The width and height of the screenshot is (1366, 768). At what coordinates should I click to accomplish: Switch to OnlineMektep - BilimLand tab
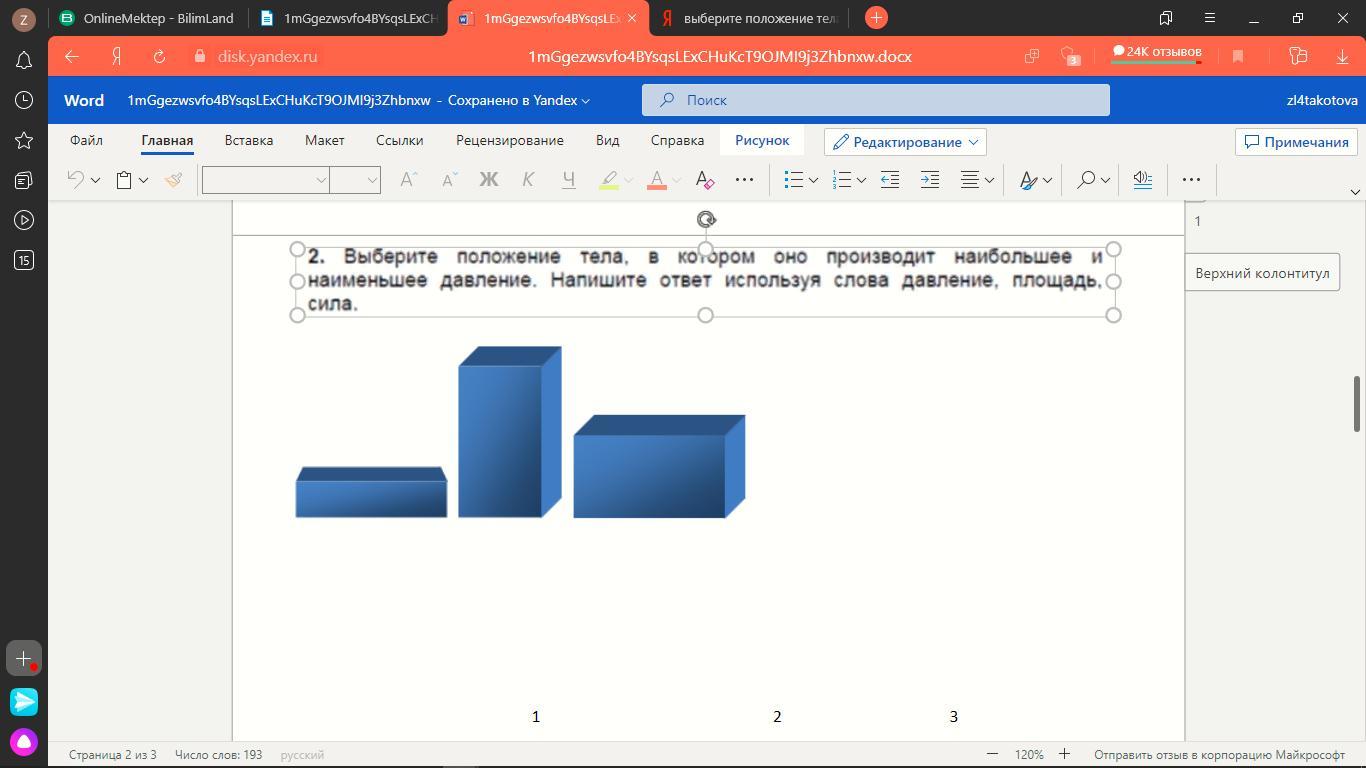pos(146,18)
